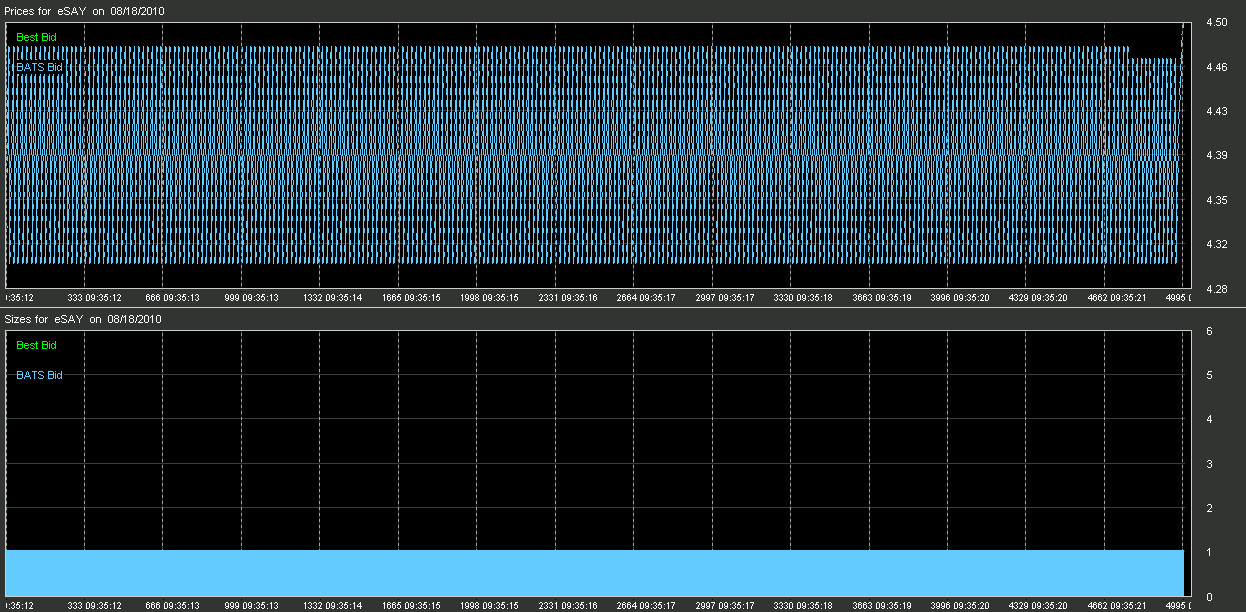
Task: Click the oscillating BATS Bid price plot
Action: pyautogui.click(x=595, y=155)
